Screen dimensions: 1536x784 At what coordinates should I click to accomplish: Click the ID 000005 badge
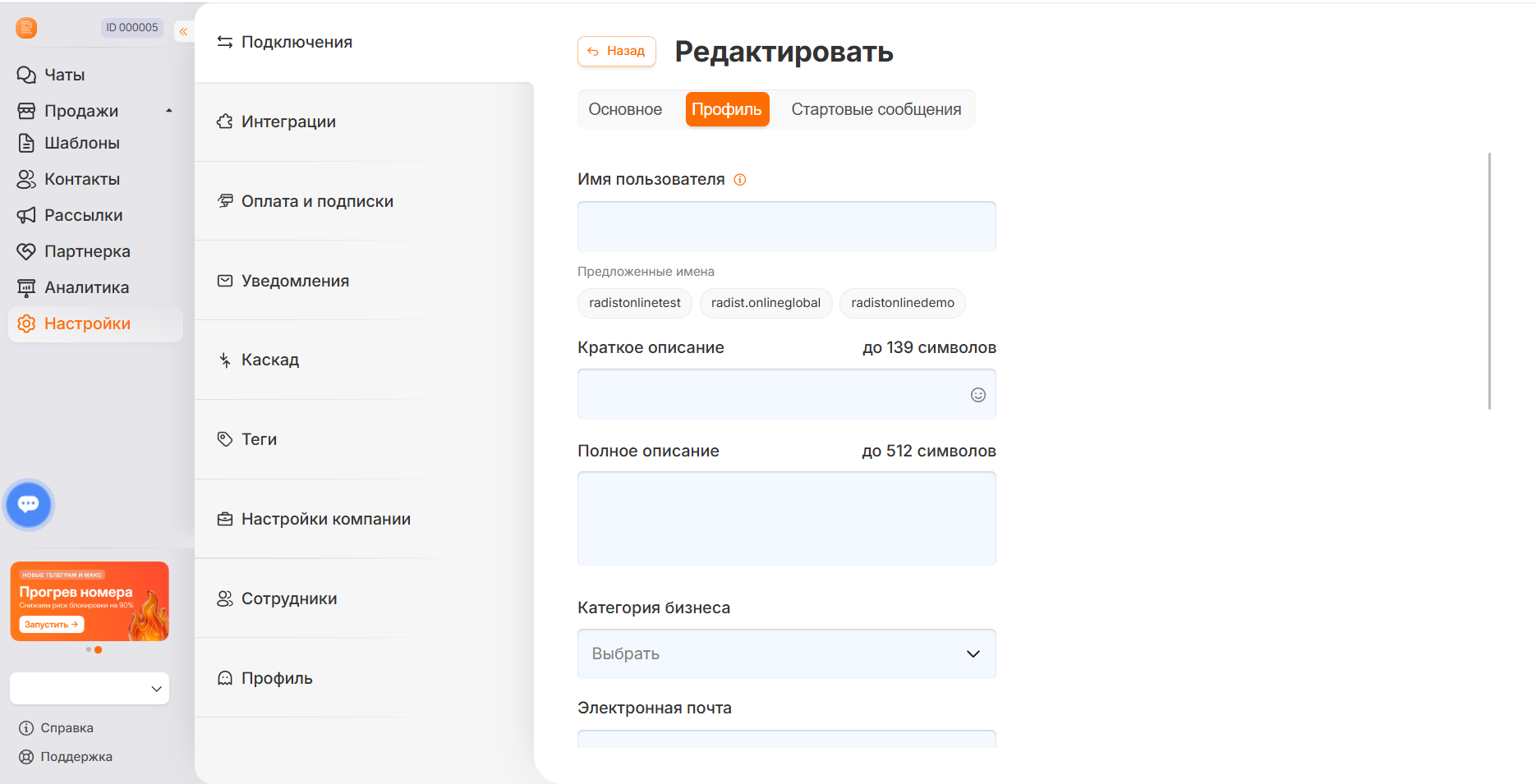(131, 28)
